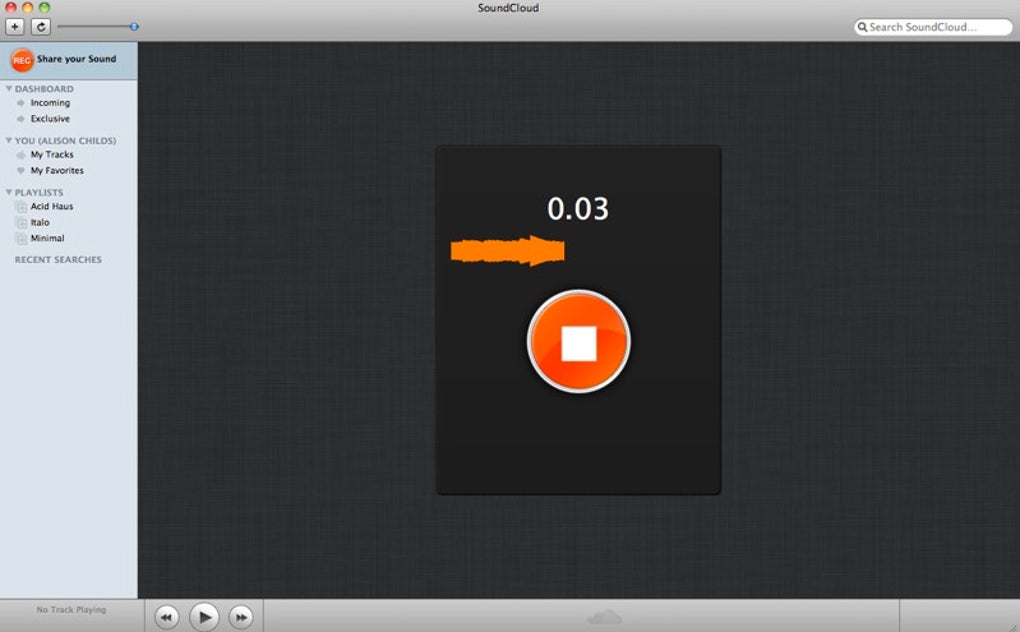Play the current track
Image resolution: width=1020 pixels, height=632 pixels.
coord(204,617)
